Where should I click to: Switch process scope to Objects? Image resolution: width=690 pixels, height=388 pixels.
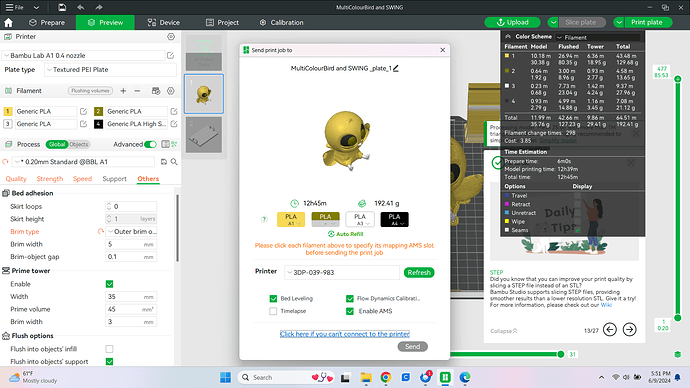click(79, 144)
